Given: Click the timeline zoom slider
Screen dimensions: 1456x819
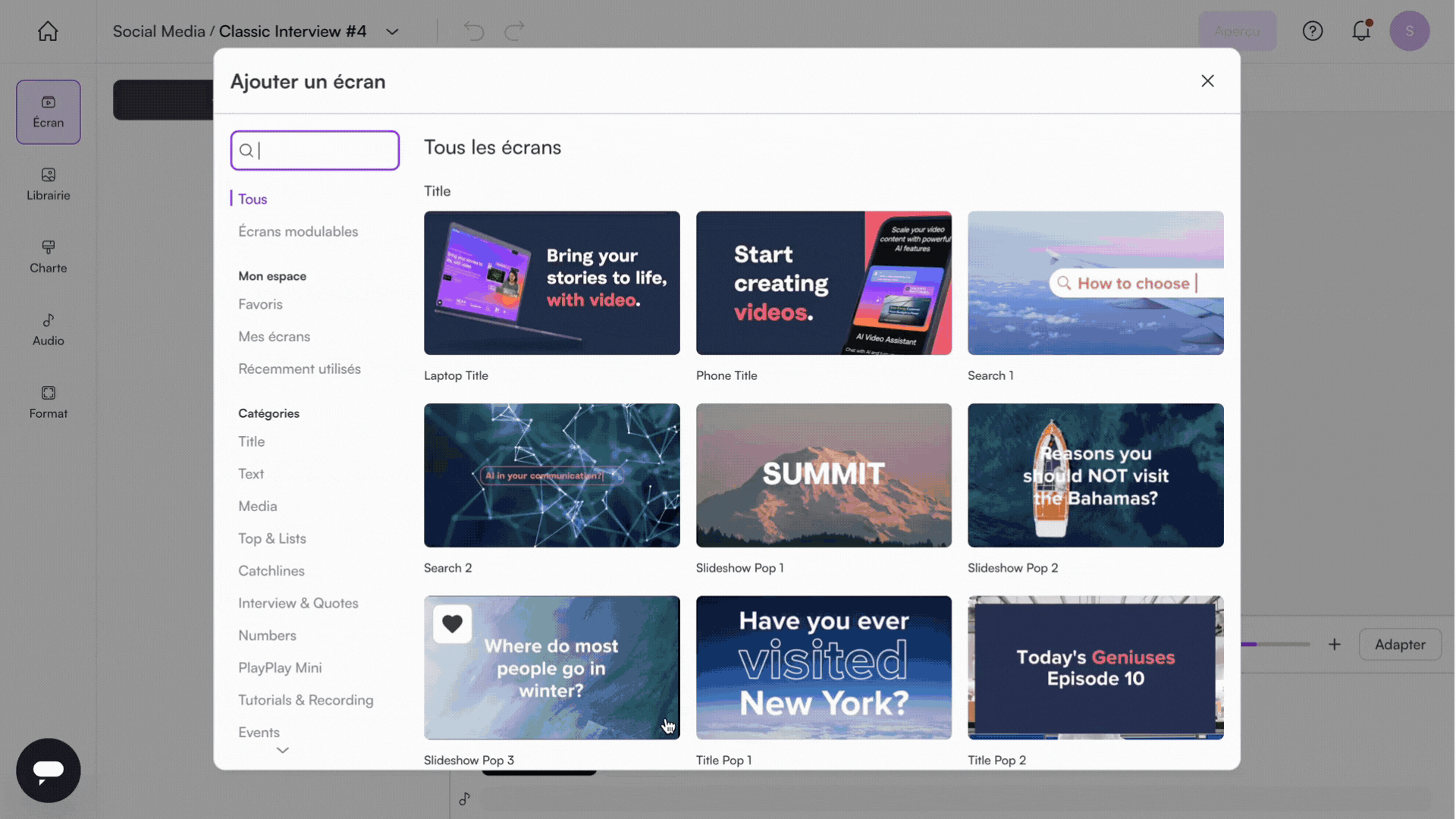Looking at the screenshot, I should [1275, 645].
